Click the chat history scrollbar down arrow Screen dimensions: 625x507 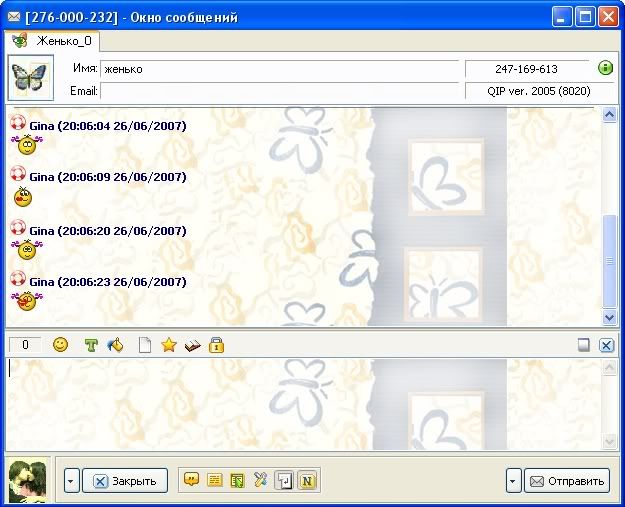[609, 318]
